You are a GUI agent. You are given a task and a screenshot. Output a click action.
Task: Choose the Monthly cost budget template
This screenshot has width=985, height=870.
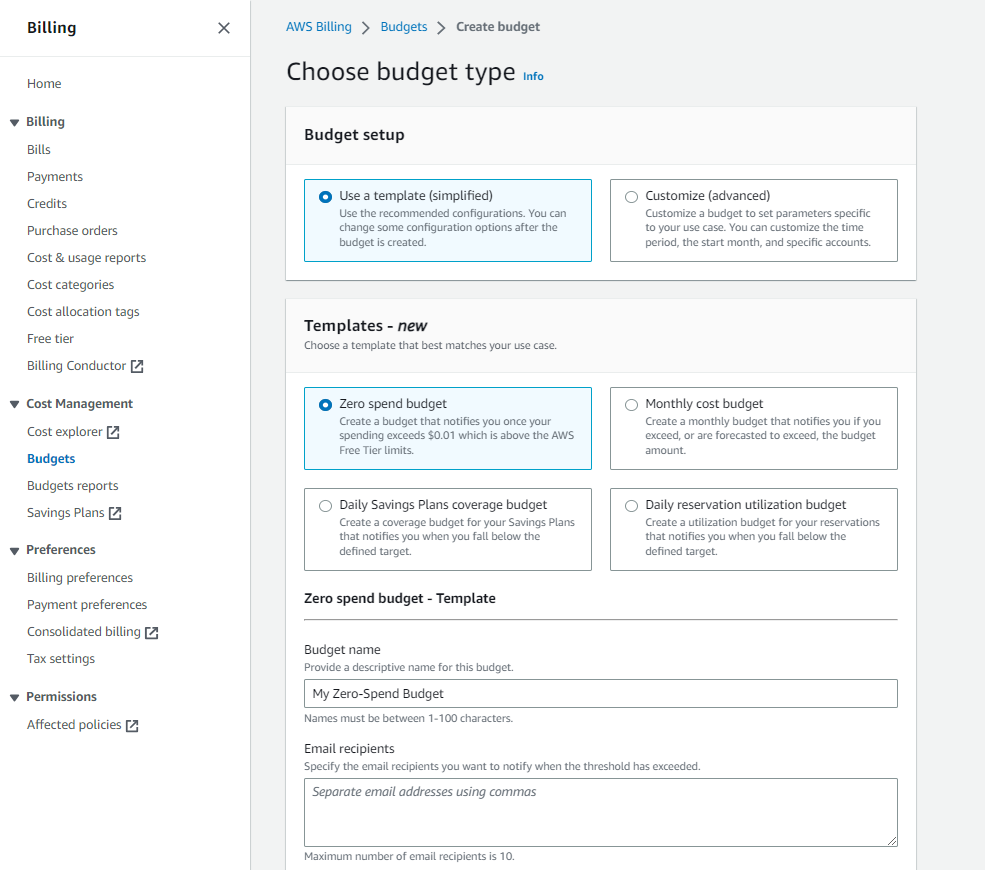coord(631,405)
